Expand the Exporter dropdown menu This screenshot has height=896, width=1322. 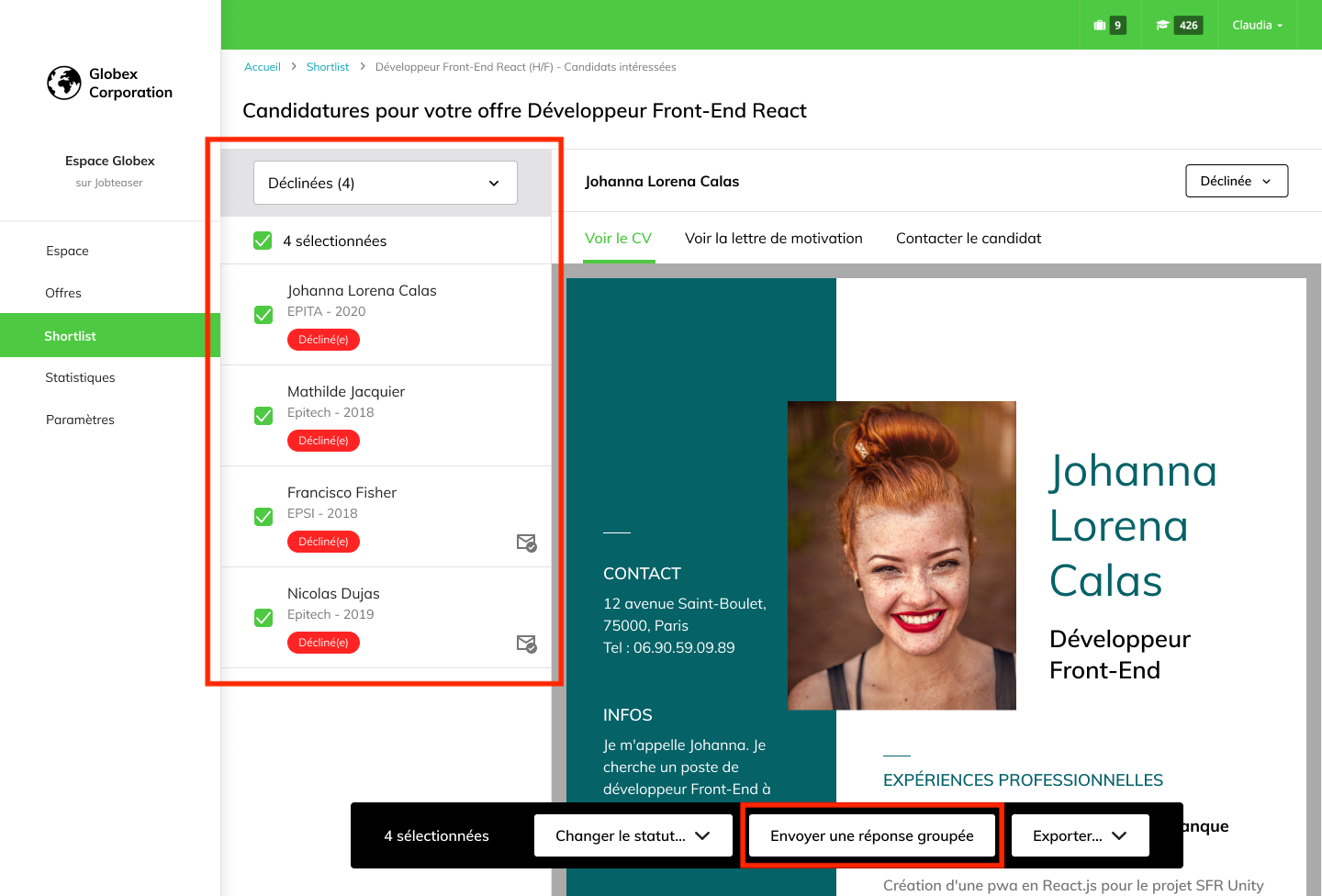tap(1080, 835)
